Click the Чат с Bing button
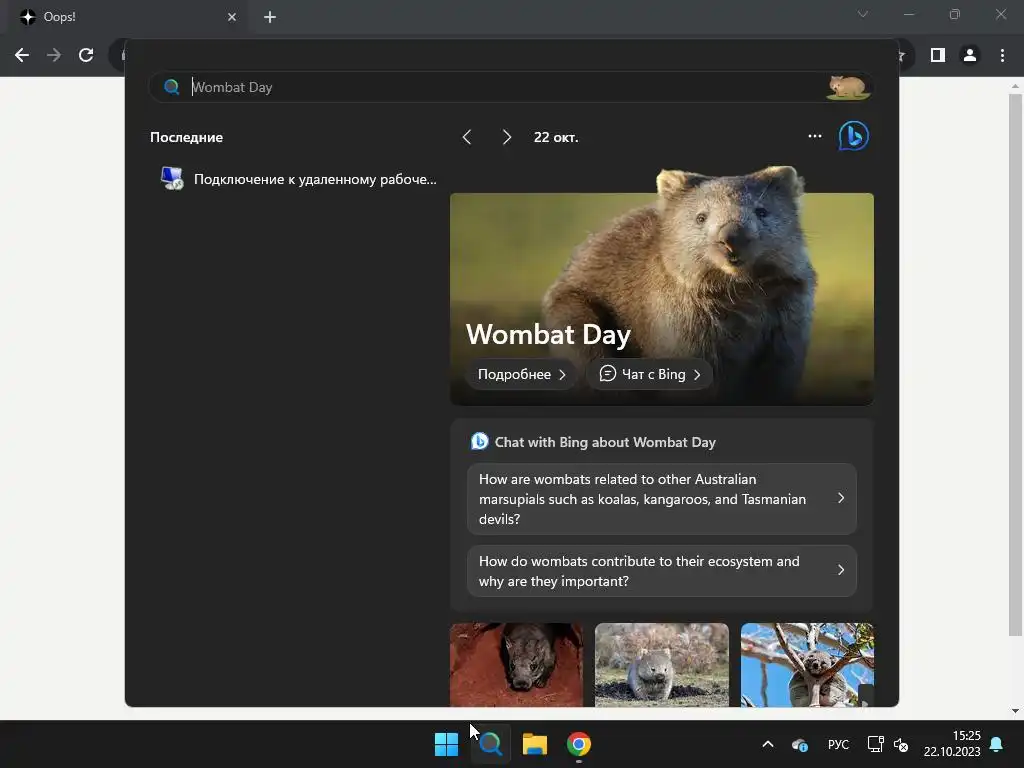Screen dimensions: 1024x768 [x=650, y=374]
